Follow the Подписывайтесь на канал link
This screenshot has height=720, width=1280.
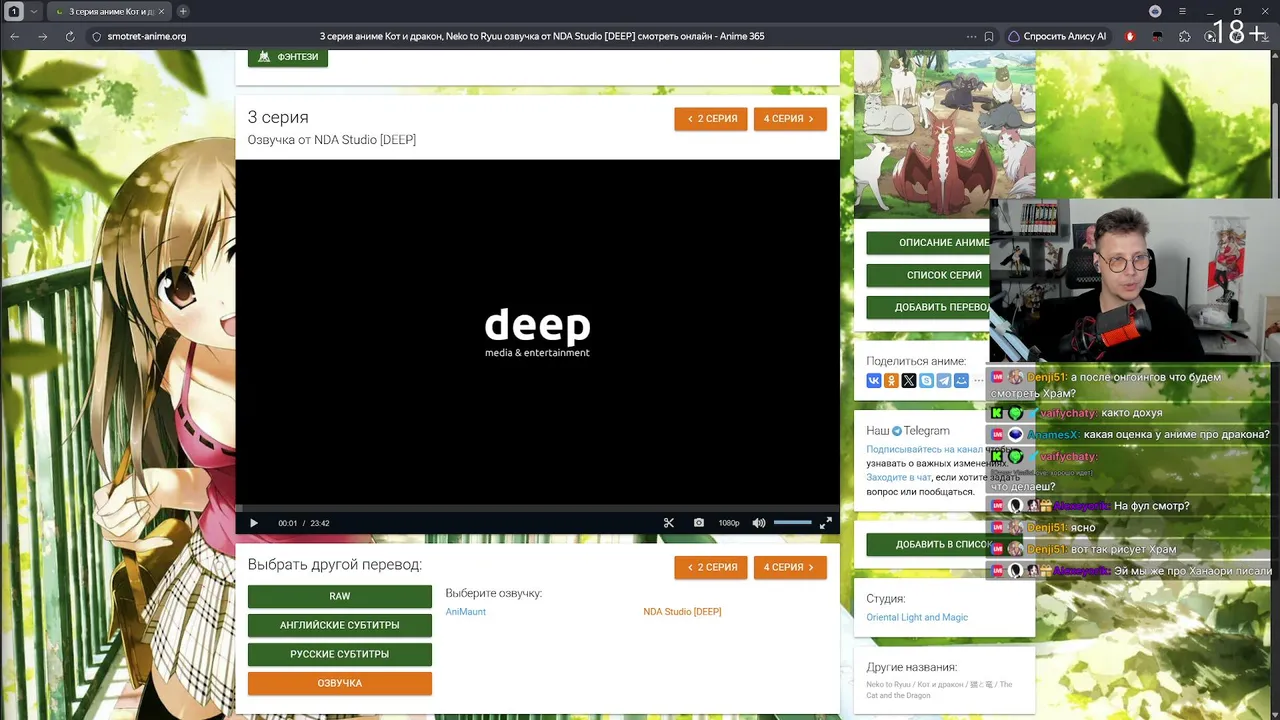tap(924, 450)
